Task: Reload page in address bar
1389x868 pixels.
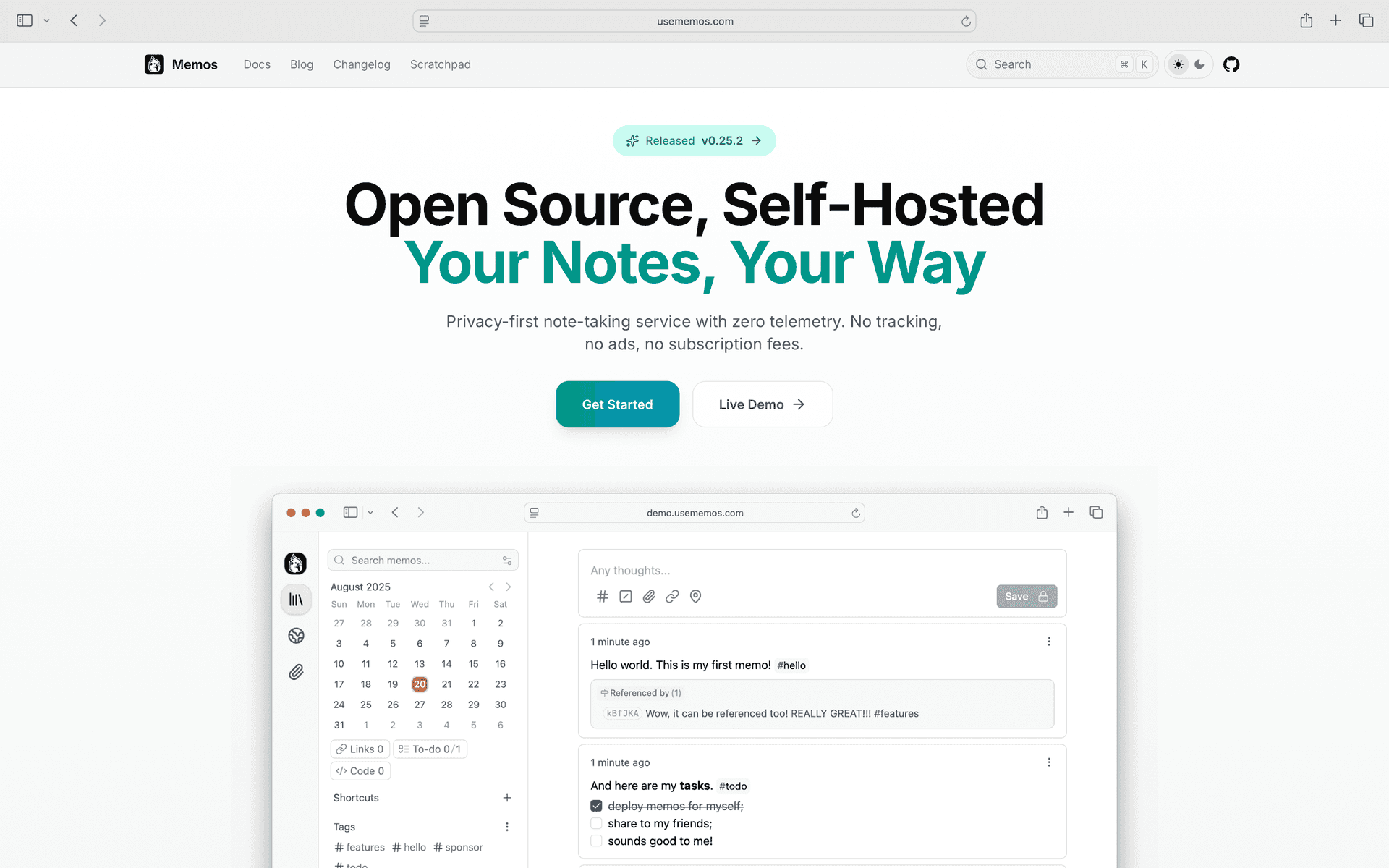Action: [966, 21]
